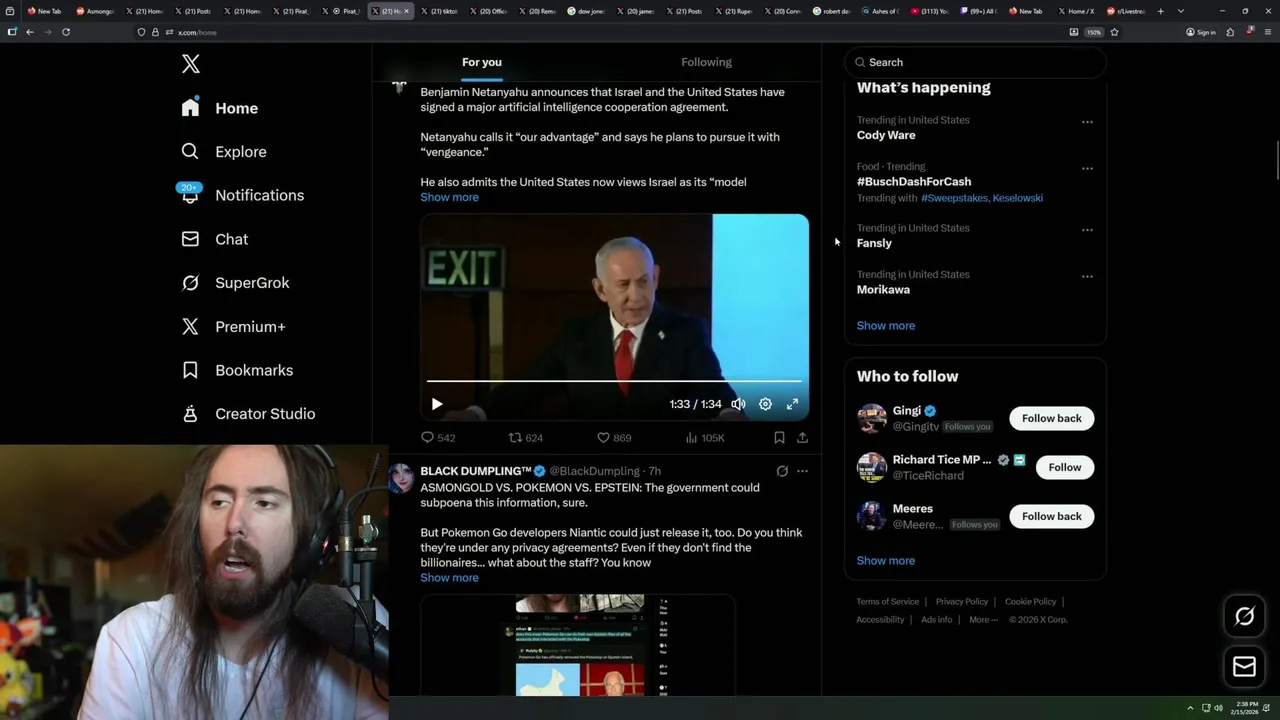
Task: Show more trends under What's happening
Action: (886, 326)
